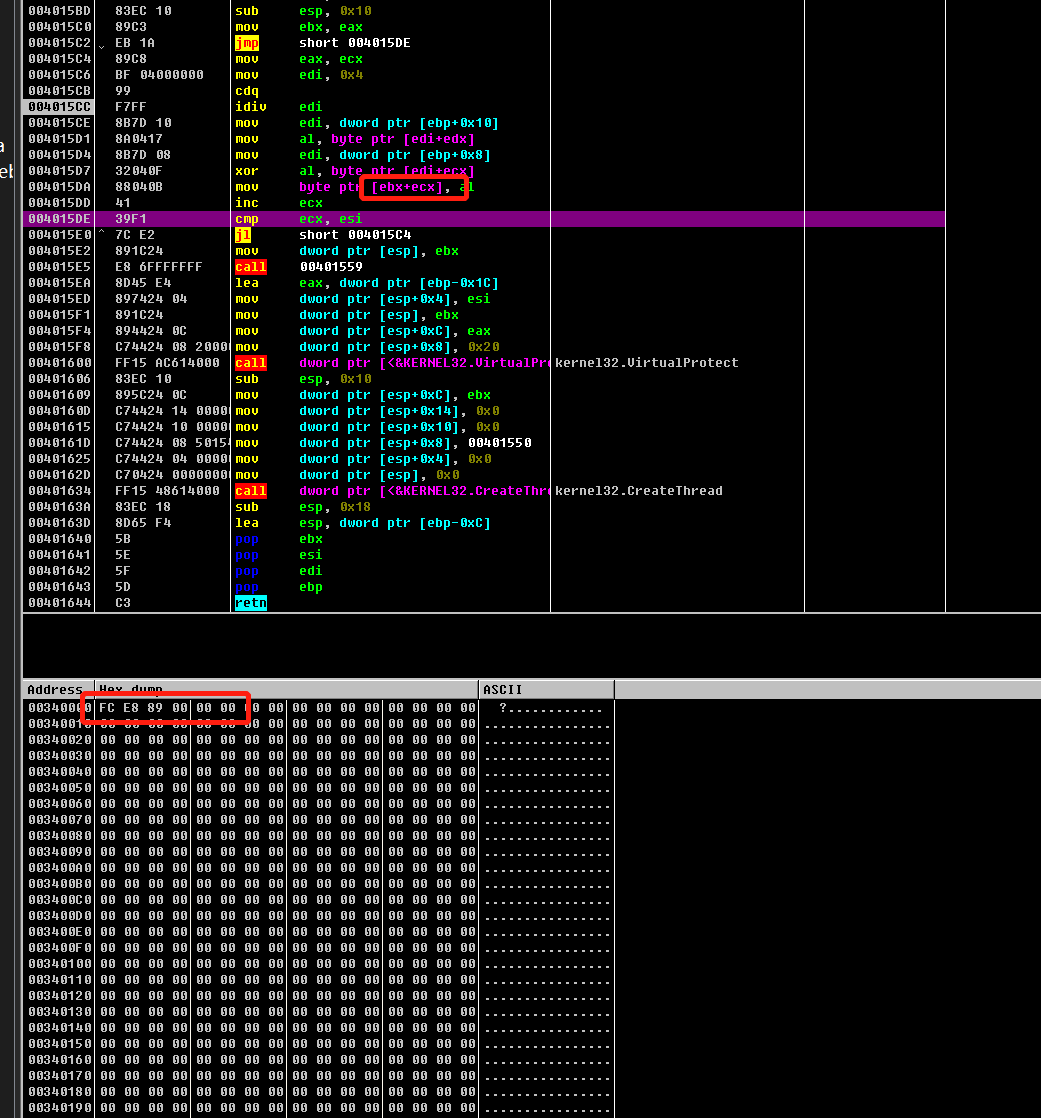
Task: Click the 'idiv edi' instruction
Action: point(278,107)
